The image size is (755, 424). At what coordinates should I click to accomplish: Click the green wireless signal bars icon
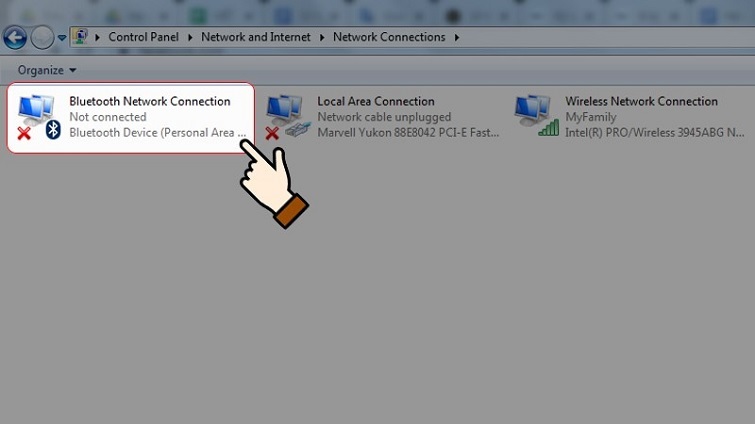click(x=548, y=128)
